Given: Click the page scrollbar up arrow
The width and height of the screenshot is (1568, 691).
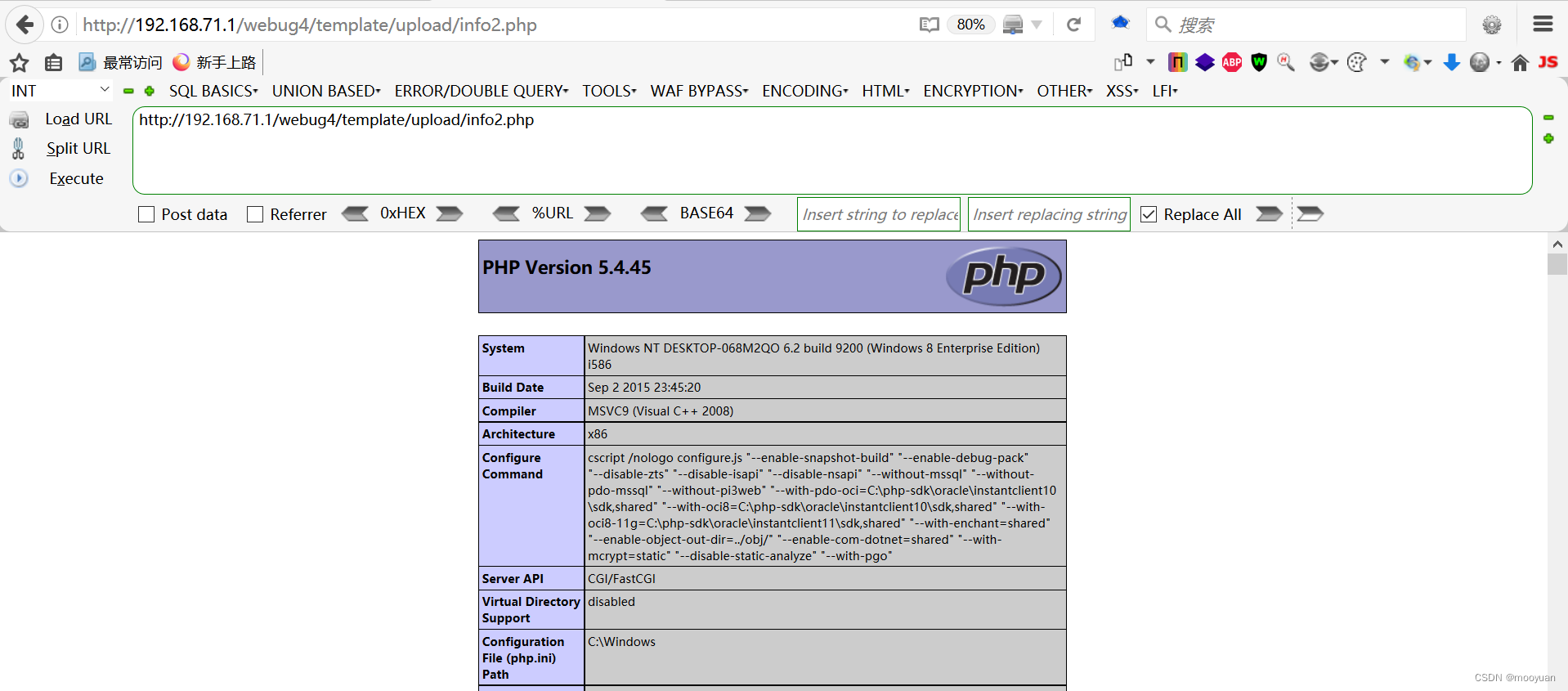Looking at the screenshot, I should (1557, 244).
